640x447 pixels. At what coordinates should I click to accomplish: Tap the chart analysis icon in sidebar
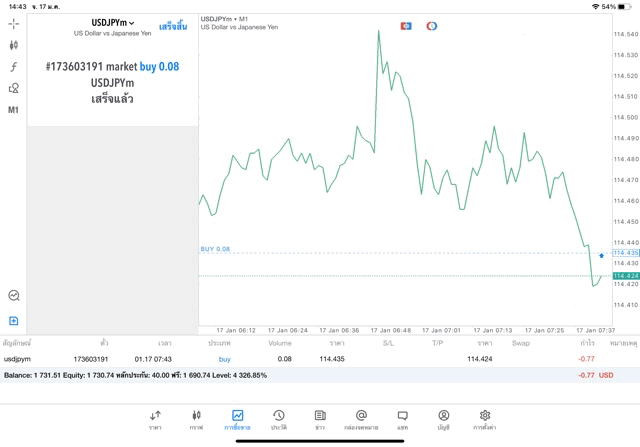pyautogui.click(x=14, y=295)
